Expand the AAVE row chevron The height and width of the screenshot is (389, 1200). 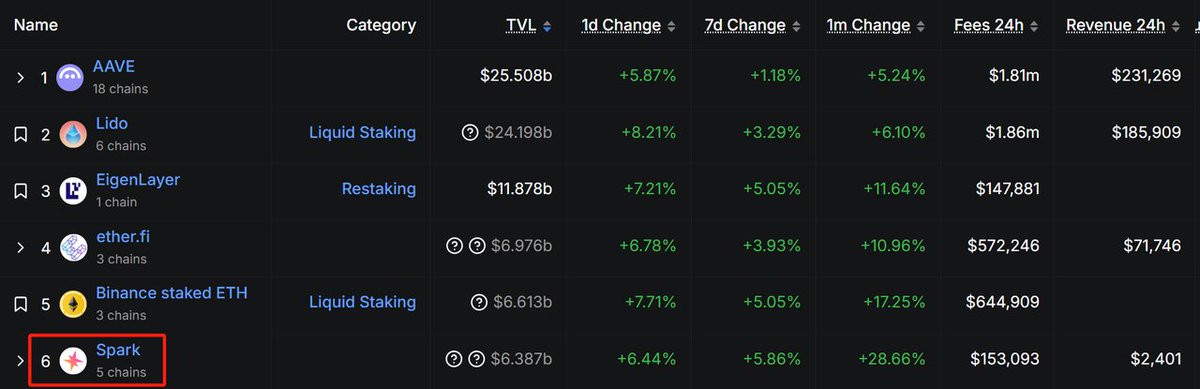click(x=20, y=77)
